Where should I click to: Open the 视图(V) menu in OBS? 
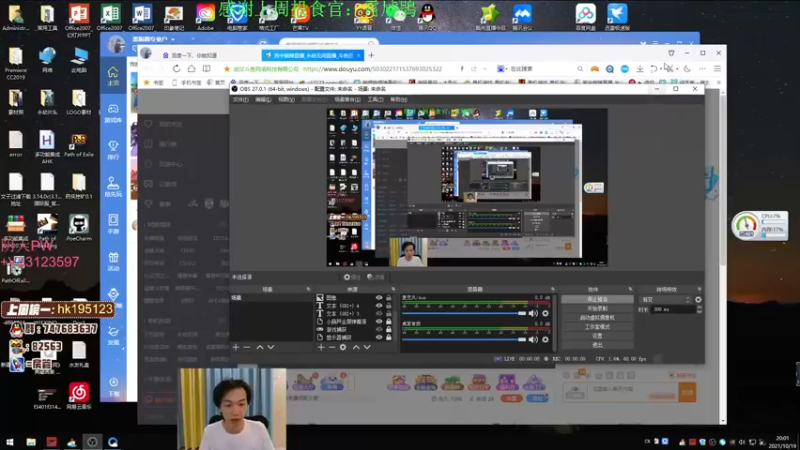click(286, 99)
